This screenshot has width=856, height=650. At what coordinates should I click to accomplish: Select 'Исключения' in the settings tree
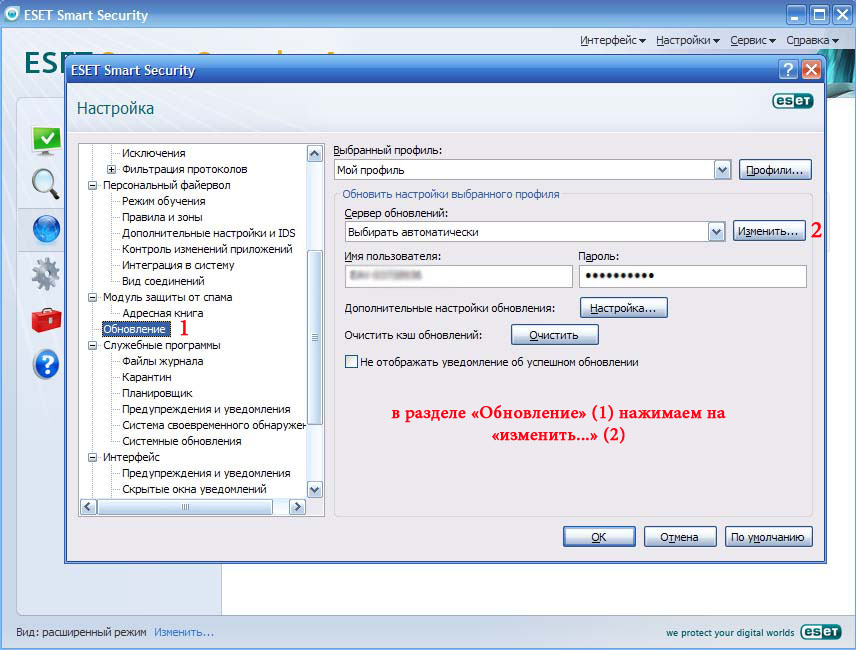pos(154,153)
